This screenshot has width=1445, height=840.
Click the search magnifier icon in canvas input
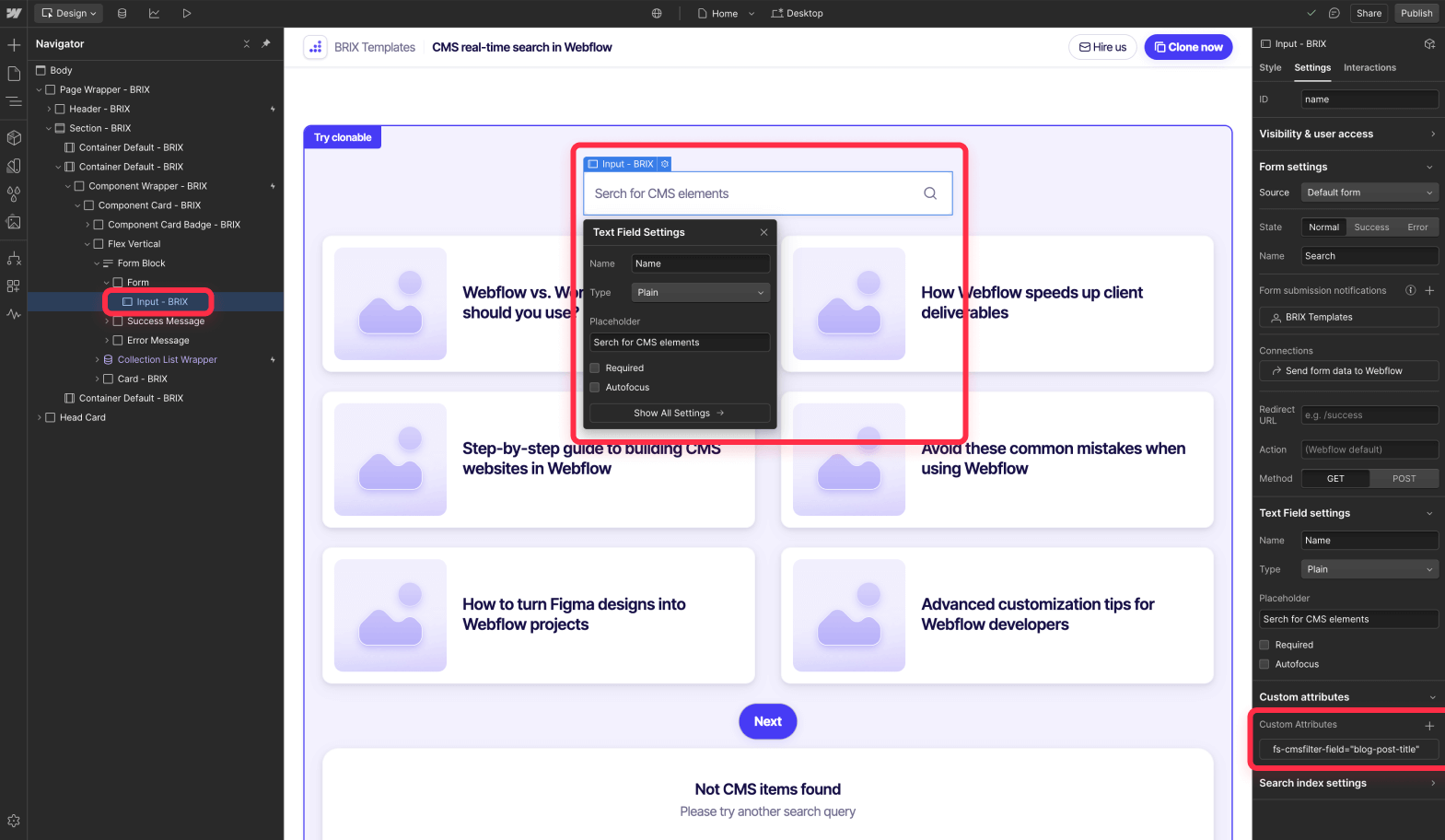(930, 193)
